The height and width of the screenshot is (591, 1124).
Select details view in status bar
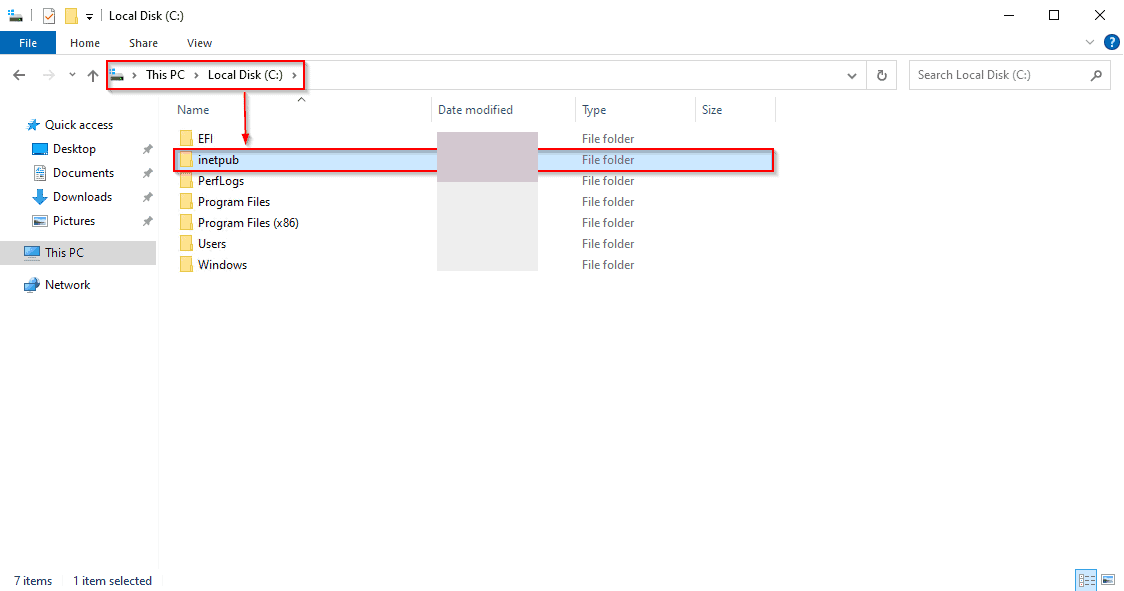tap(1086, 579)
